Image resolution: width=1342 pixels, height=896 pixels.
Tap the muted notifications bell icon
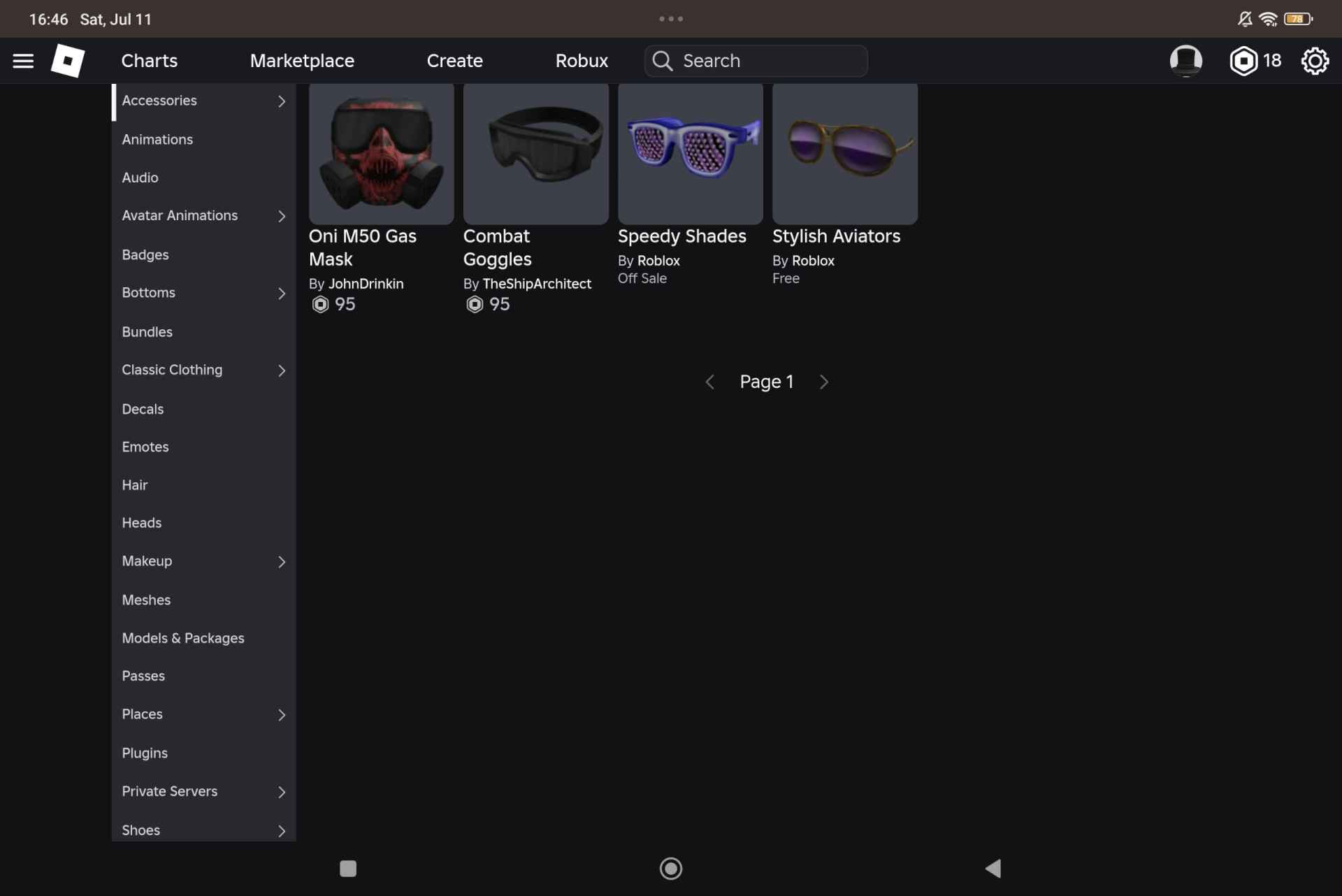pyautogui.click(x=1245, y=19)
